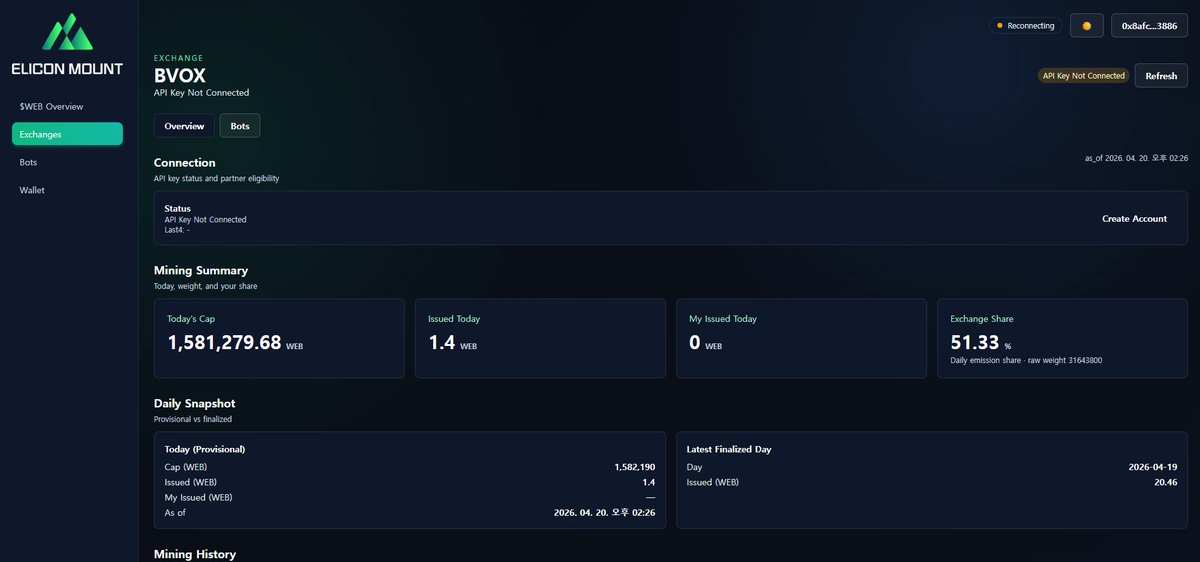
Task: Click the Last4 status line
Action: (177, 229)
